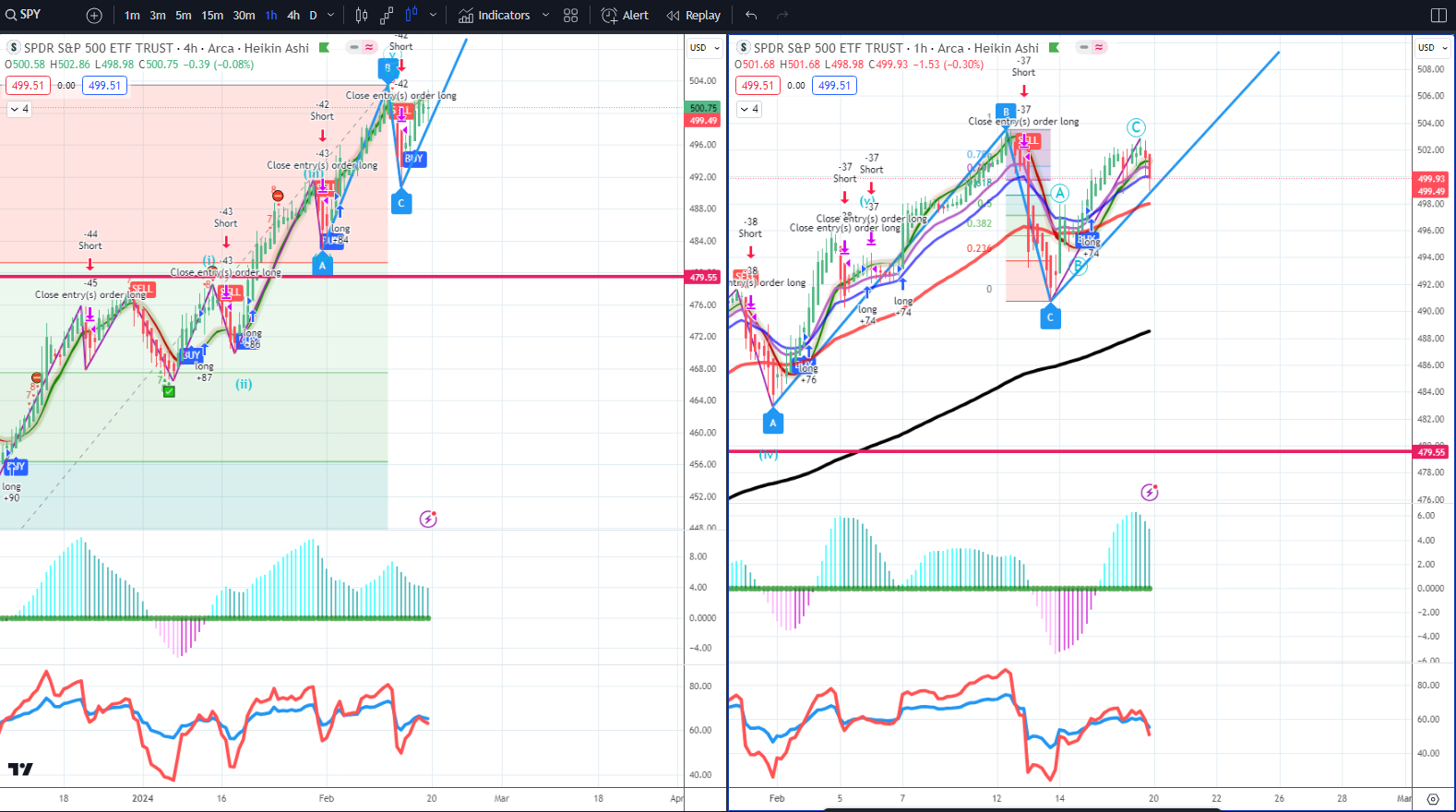
Task: Click the candlestick chart style icon
Action: (x=362, y=16)
